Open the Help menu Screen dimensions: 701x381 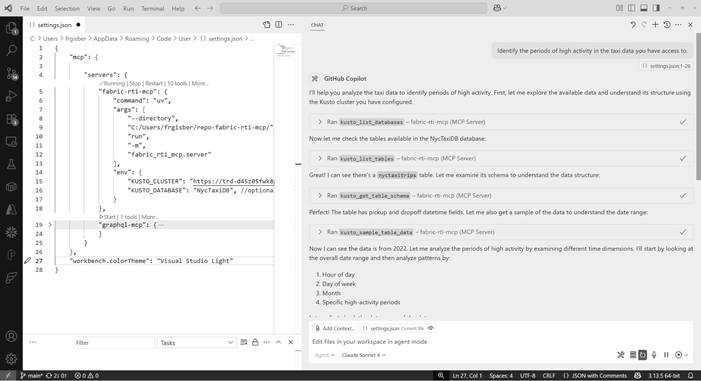(178, 8)
